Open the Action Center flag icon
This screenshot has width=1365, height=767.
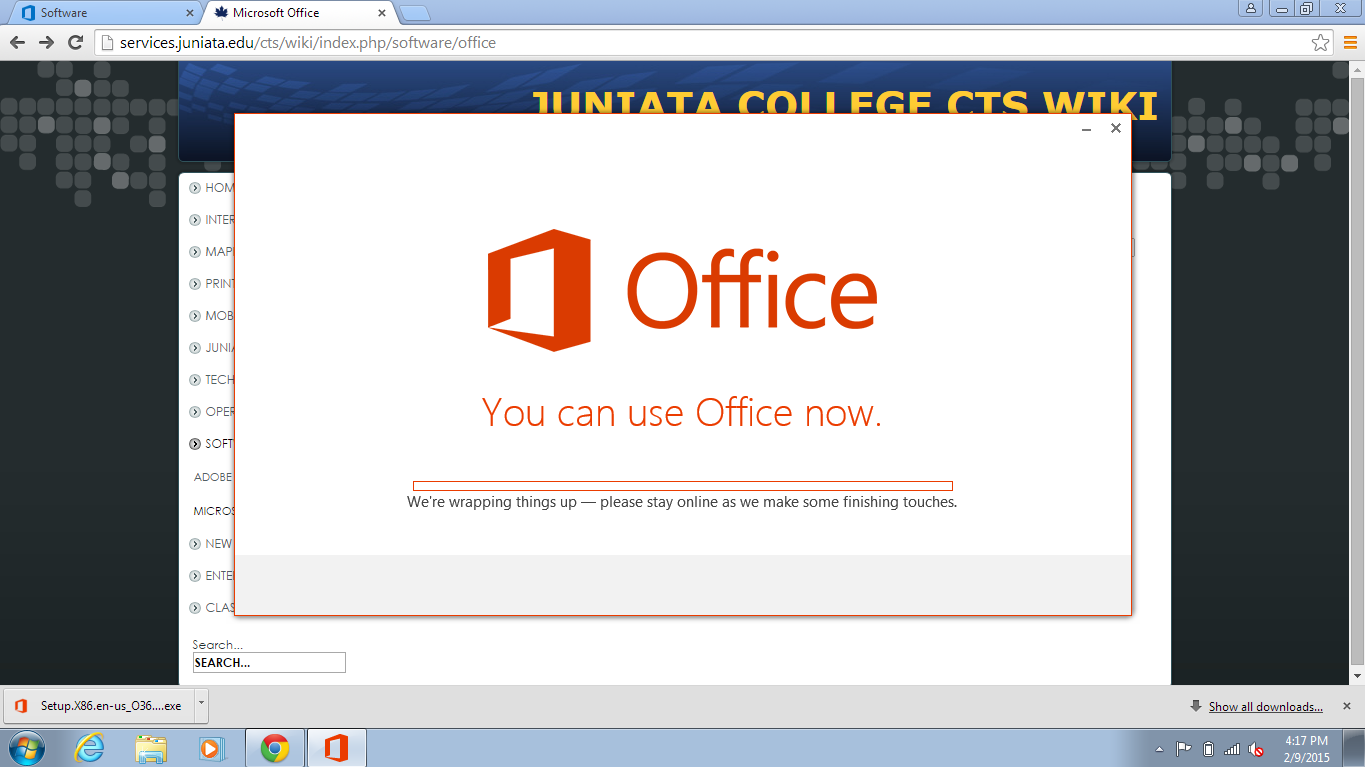1183,749
